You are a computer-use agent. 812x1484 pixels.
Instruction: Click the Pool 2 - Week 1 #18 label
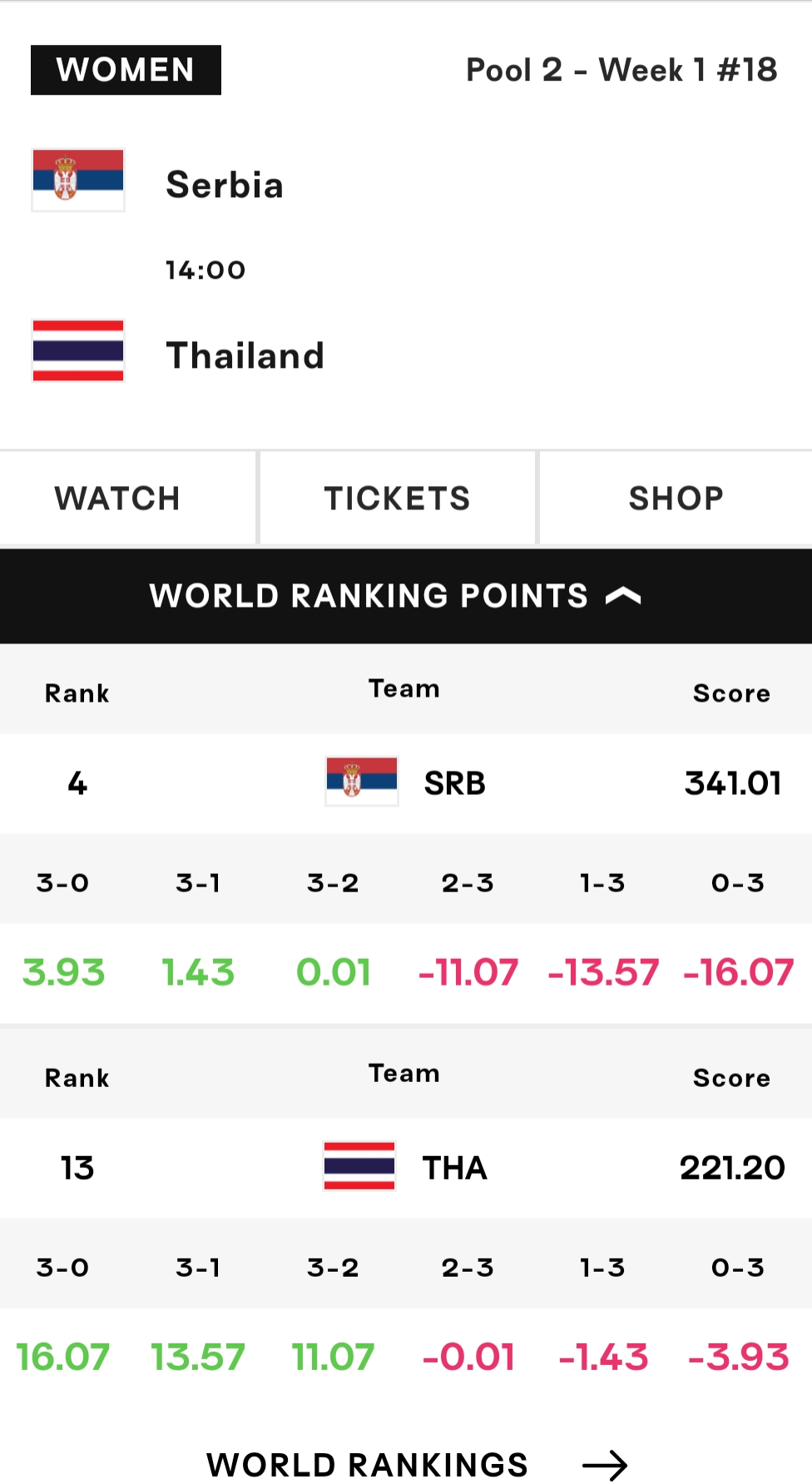point(621,70)
